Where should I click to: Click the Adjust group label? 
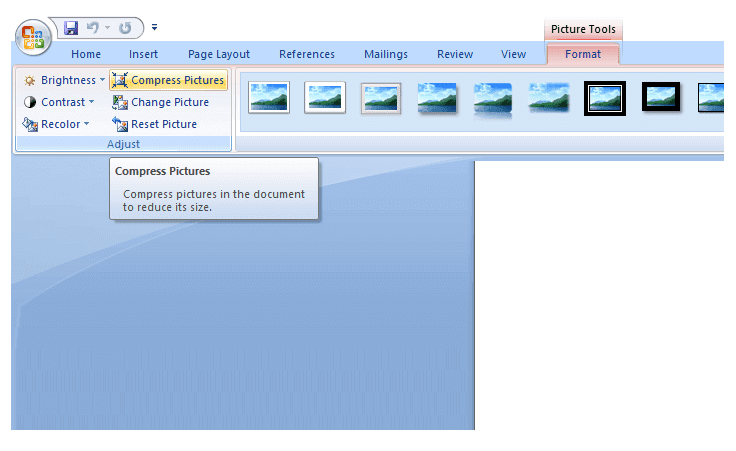click(x=123, y=144)
